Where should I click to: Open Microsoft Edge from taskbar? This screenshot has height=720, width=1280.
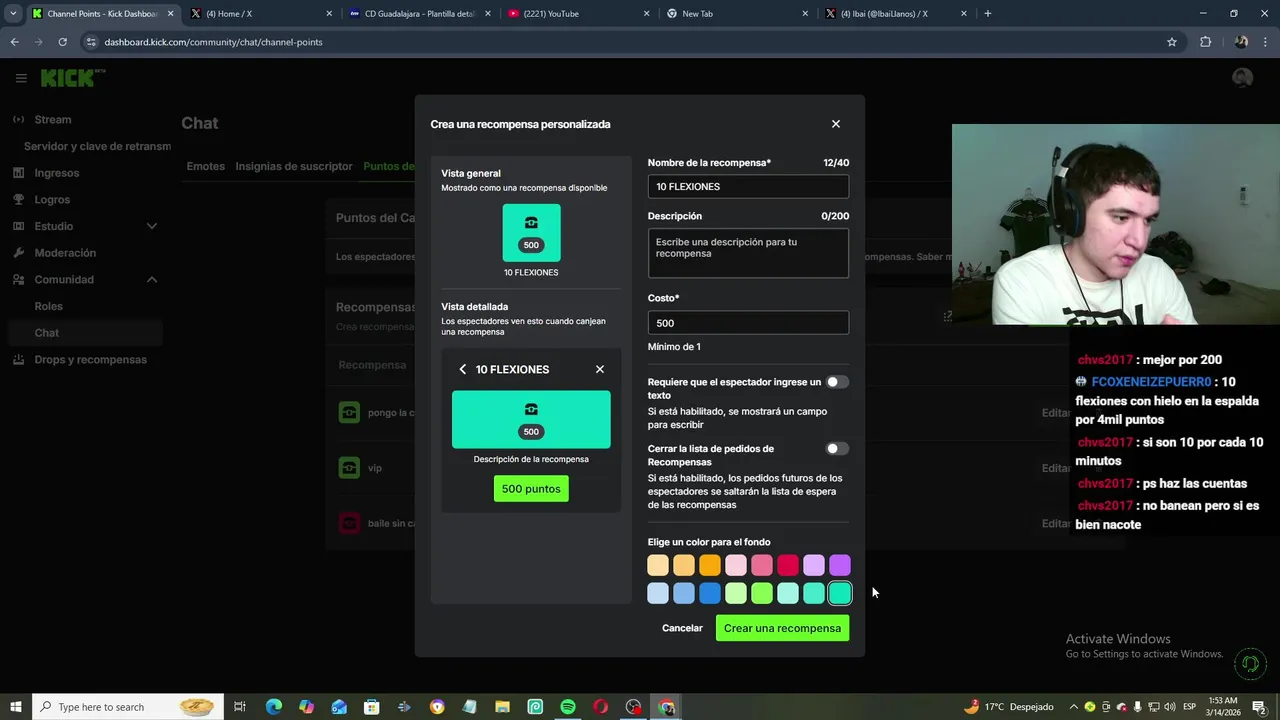pos(273,707)
